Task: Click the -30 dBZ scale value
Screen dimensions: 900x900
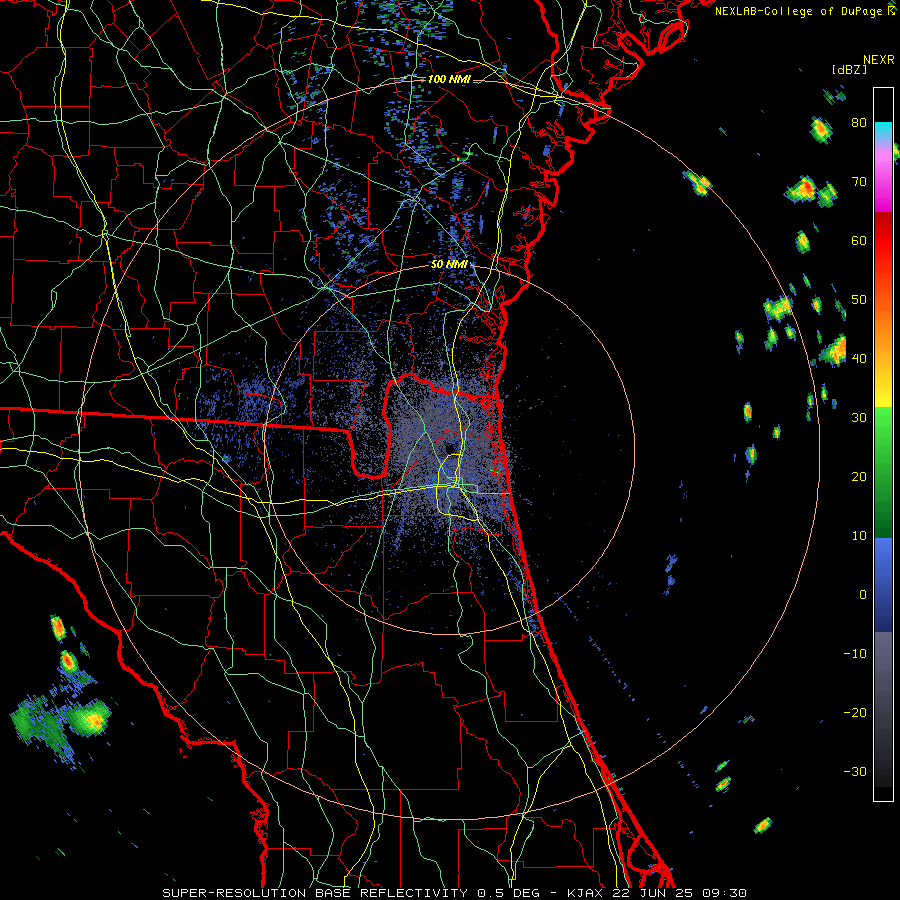Action: (855, 772)
